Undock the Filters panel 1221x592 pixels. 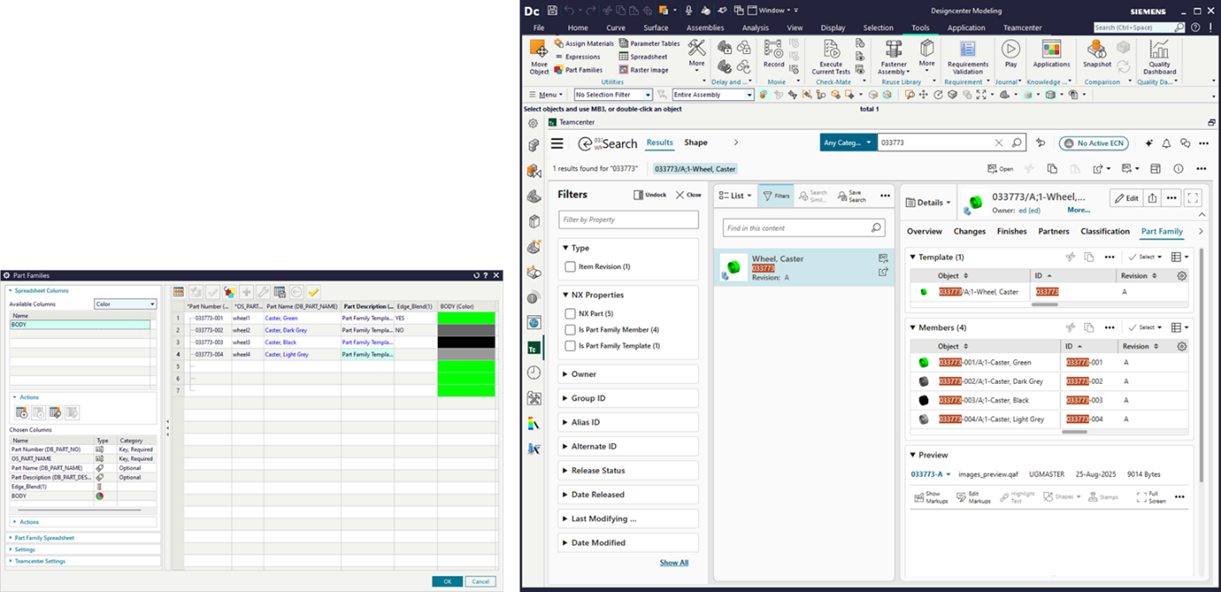point(650,195)
